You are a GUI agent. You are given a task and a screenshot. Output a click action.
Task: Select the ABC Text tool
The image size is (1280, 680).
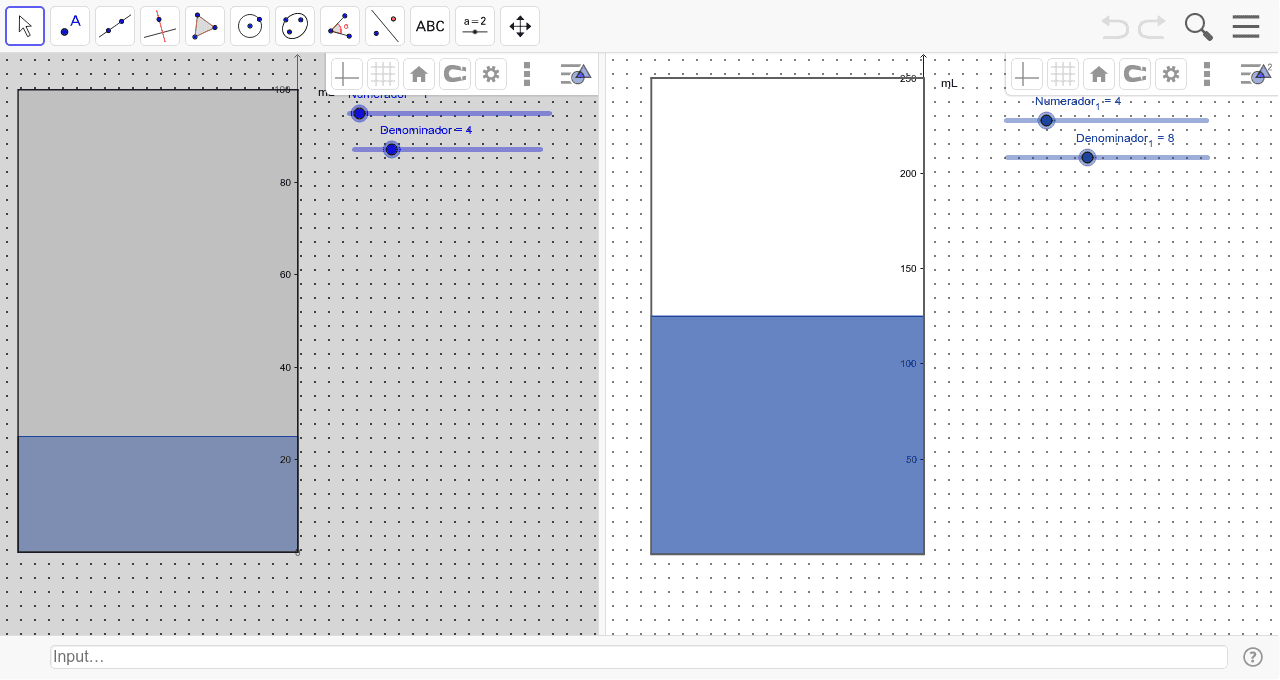430,26
